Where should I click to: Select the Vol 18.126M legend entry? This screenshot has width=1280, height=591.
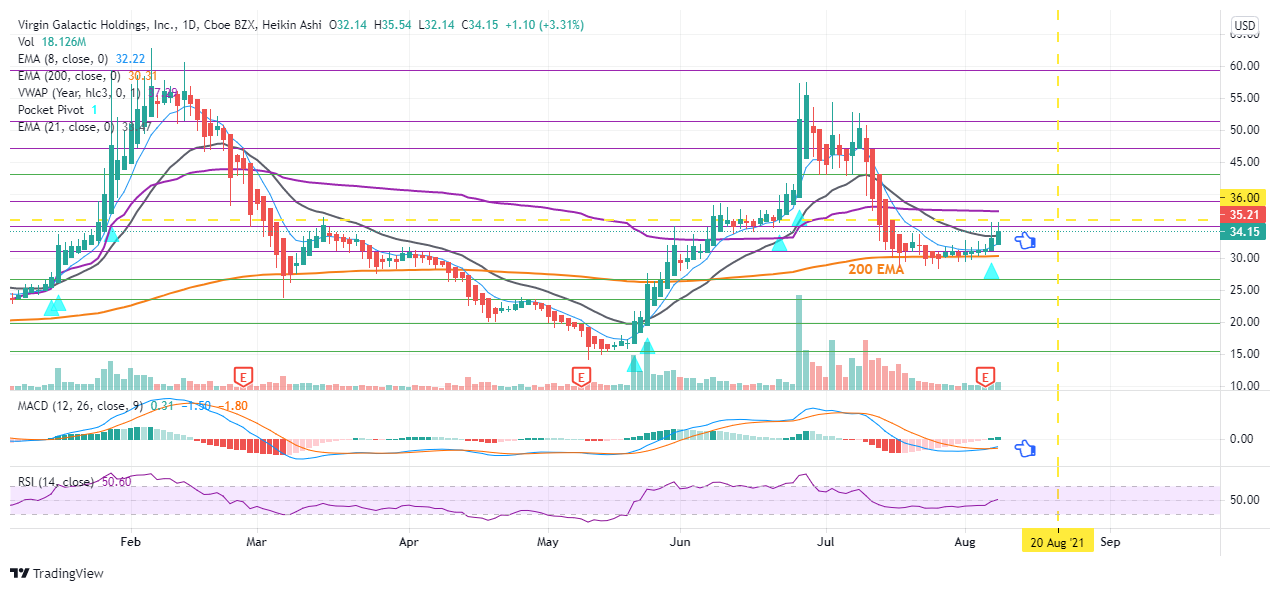point(52,42)
